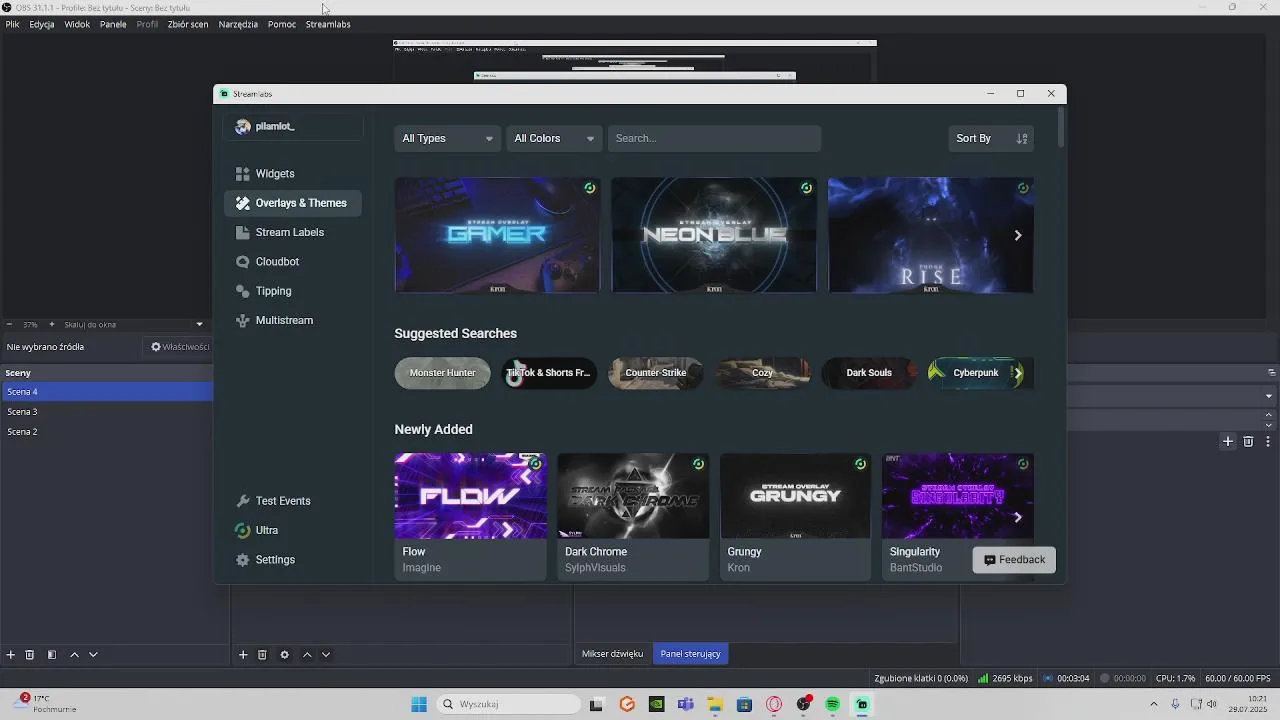Delete the selected scene with trash icon

(x=30, y=655)
